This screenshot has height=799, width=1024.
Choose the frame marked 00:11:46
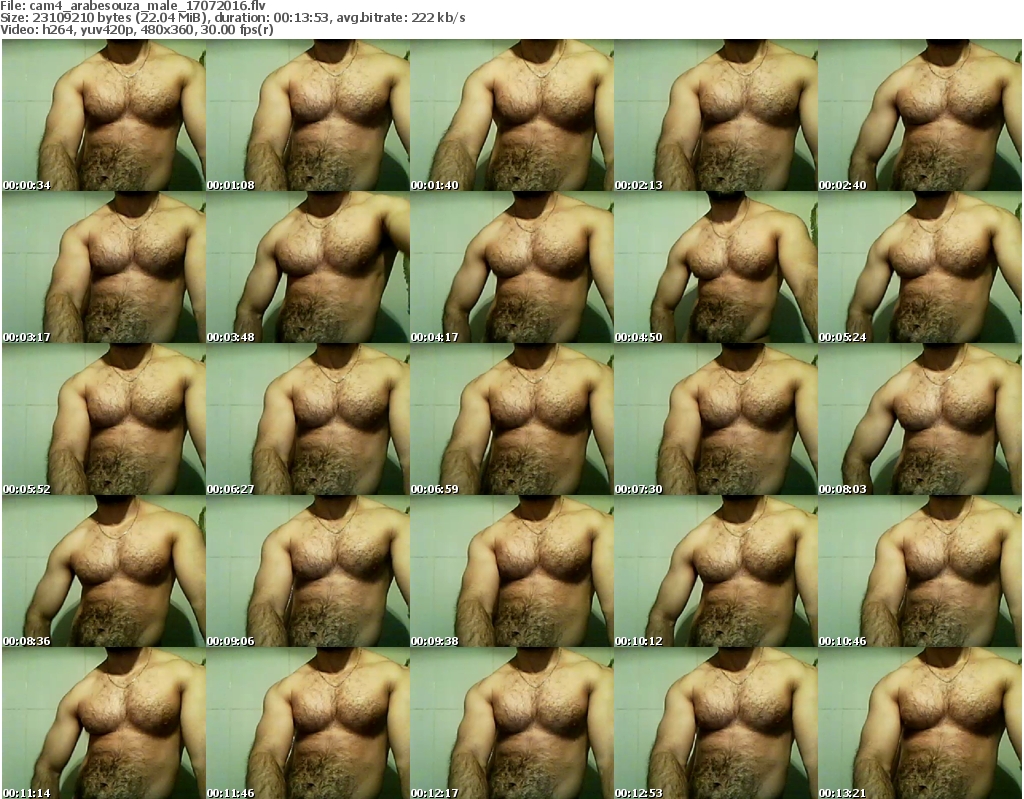pos(308,723)
